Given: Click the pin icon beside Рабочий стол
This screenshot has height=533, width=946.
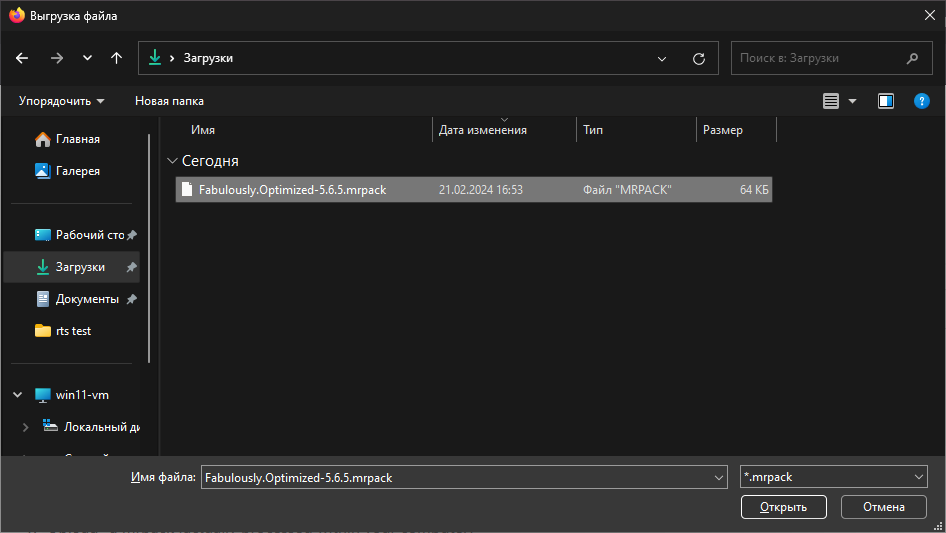Looking at the screenshot, I should pos(132,235).
